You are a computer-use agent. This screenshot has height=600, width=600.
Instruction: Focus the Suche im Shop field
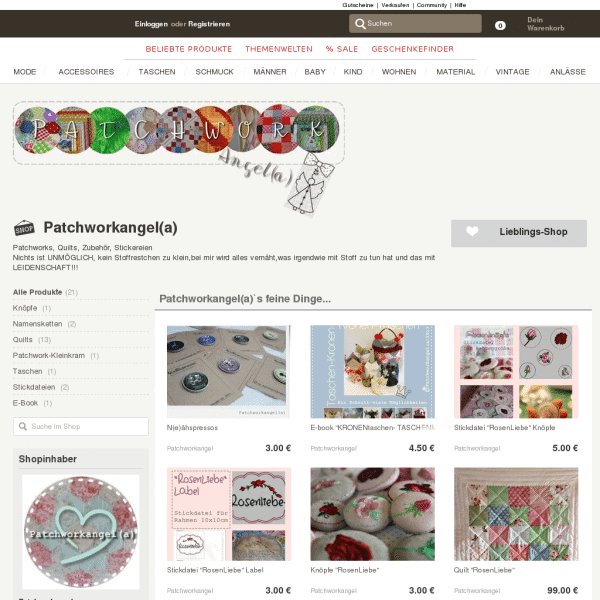coord(81,426)
